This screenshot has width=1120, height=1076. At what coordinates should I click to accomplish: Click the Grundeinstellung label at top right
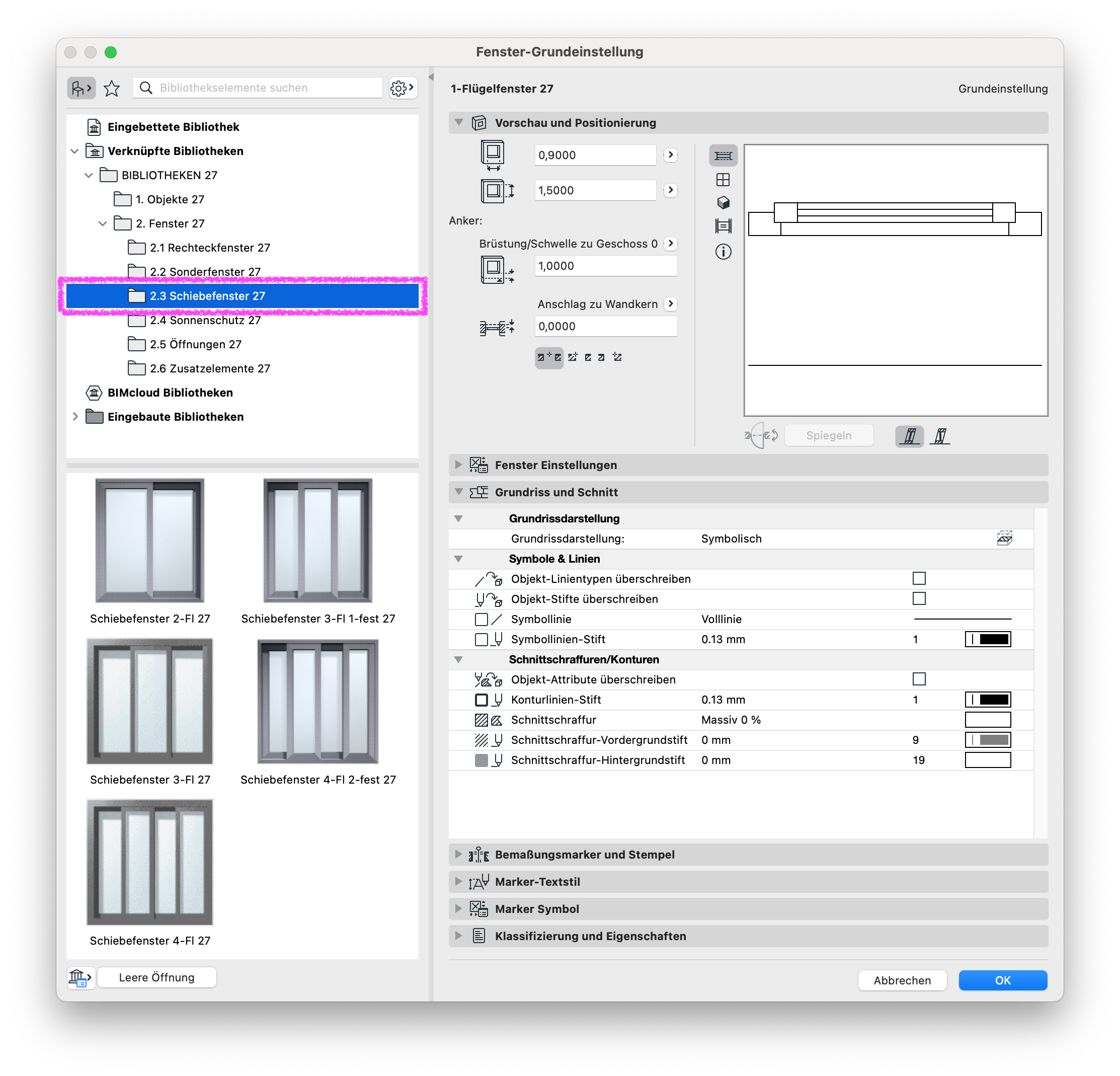1003,89
